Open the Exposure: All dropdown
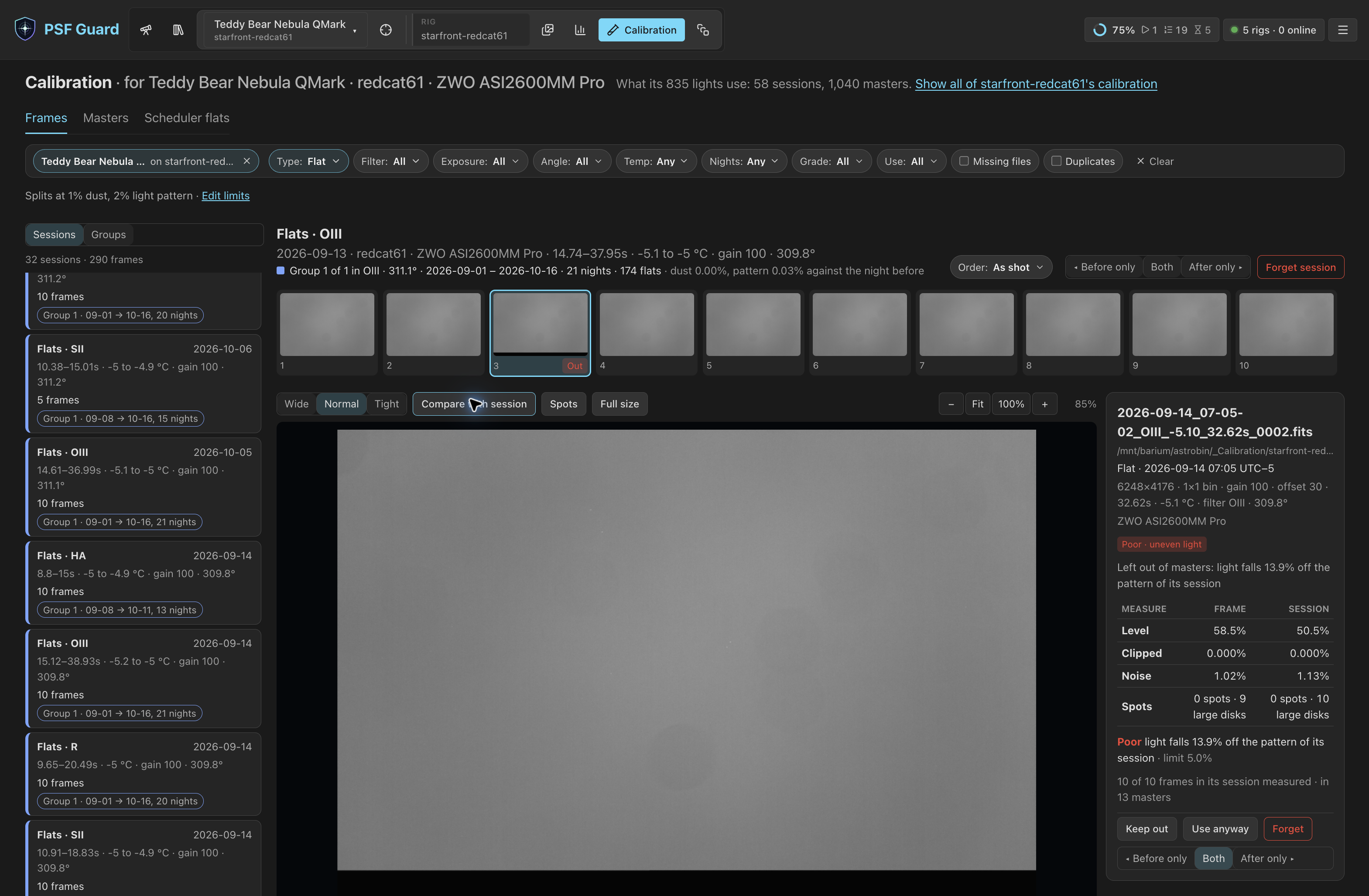 pyautogui.click(x=480, y=161)
